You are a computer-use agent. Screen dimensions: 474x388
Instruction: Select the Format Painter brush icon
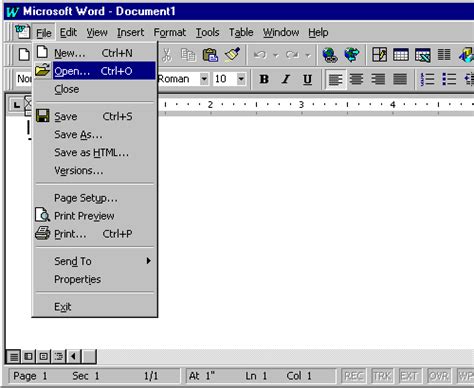tap(232, 55)
